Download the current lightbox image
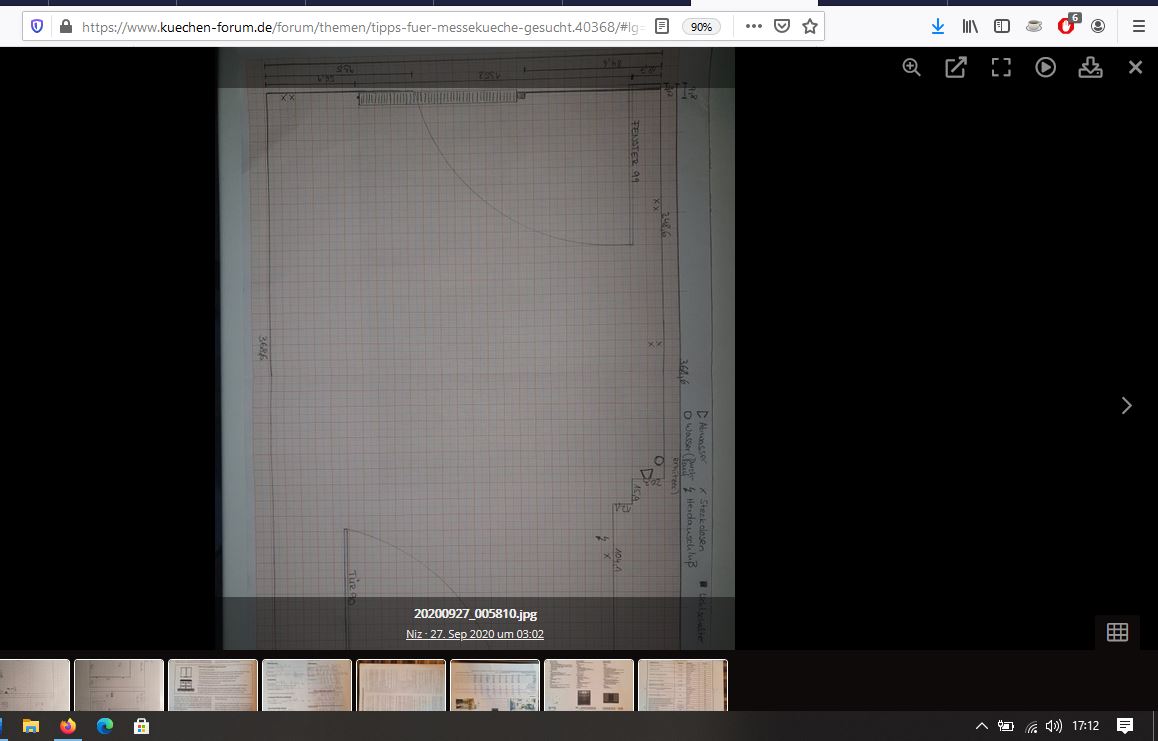This screenshot has width=1158, height=741. [x=1090, y=67]
